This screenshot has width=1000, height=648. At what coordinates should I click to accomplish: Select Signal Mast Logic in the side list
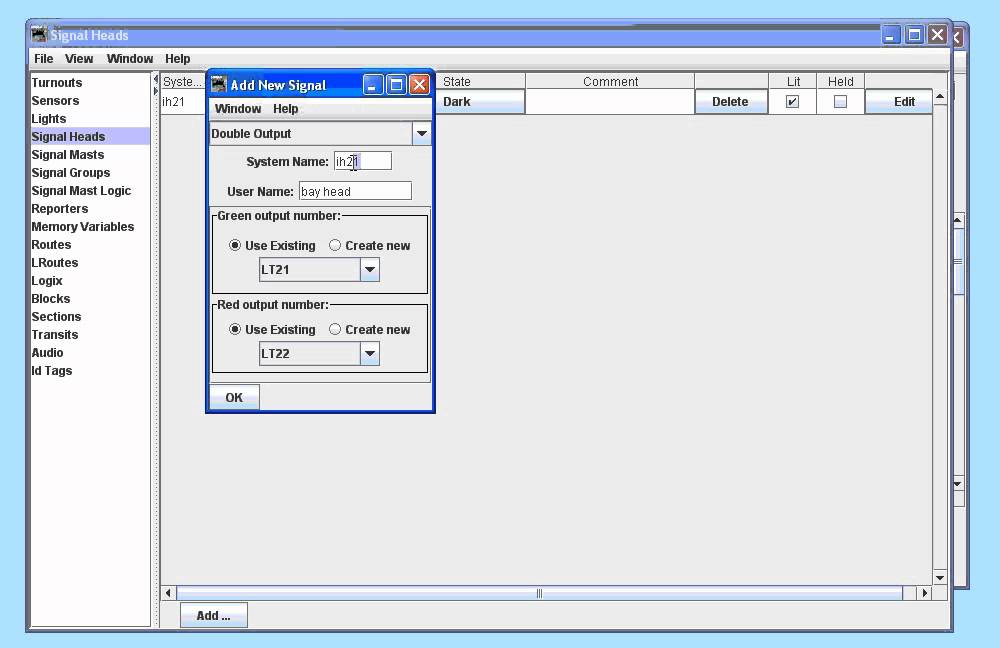(x=91, y=191)
